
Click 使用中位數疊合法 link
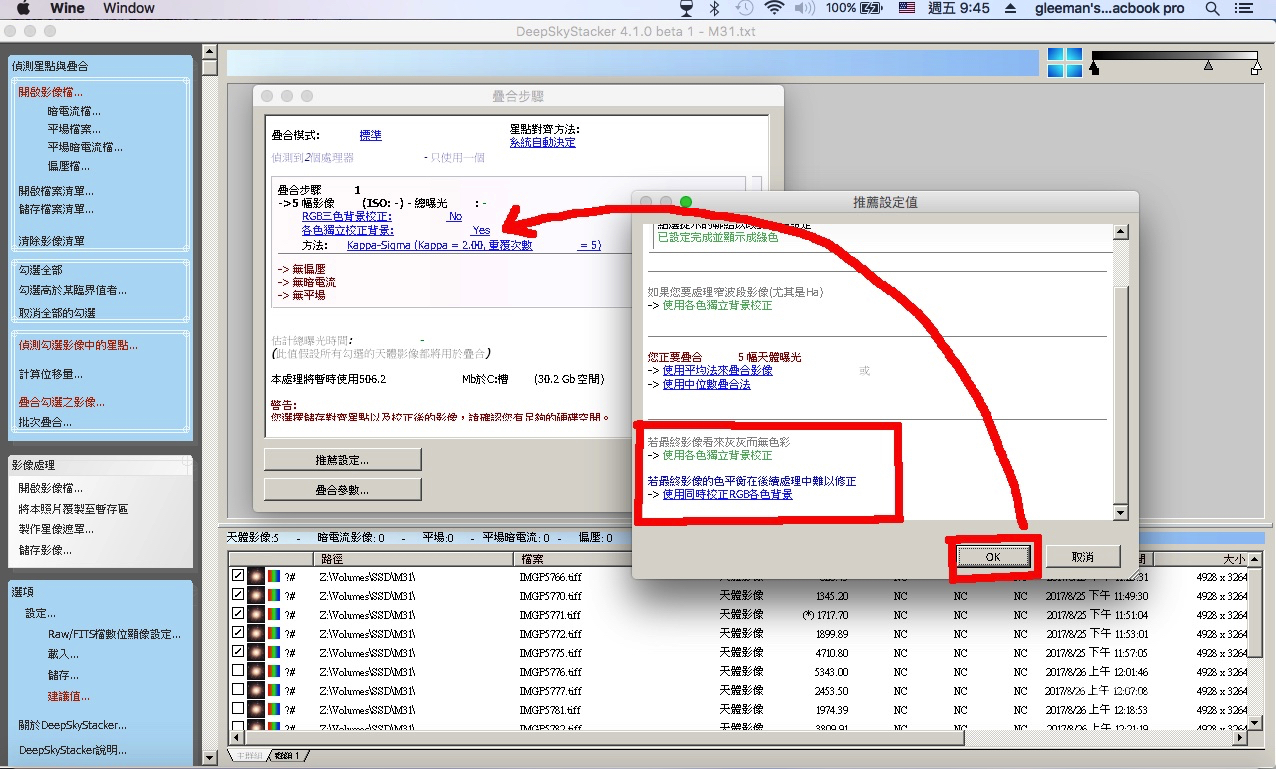coord(706,384)
